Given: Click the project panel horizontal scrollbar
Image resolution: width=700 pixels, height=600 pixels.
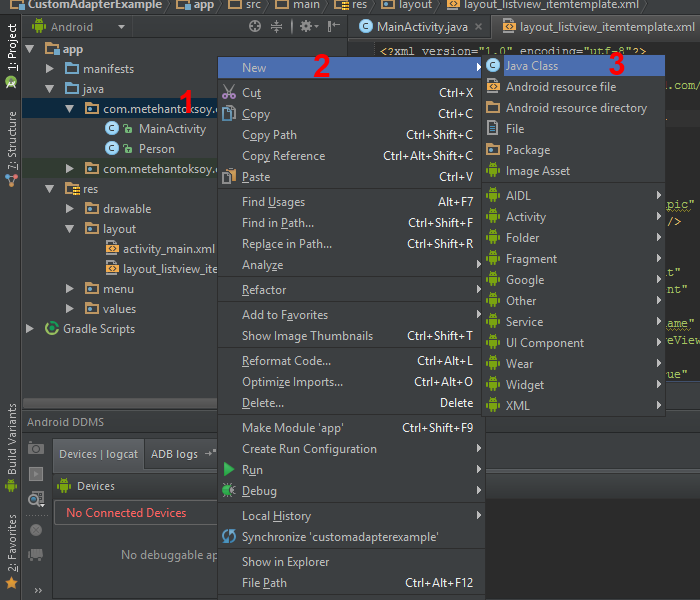Looking at the screenshot, I should (120, 403).
